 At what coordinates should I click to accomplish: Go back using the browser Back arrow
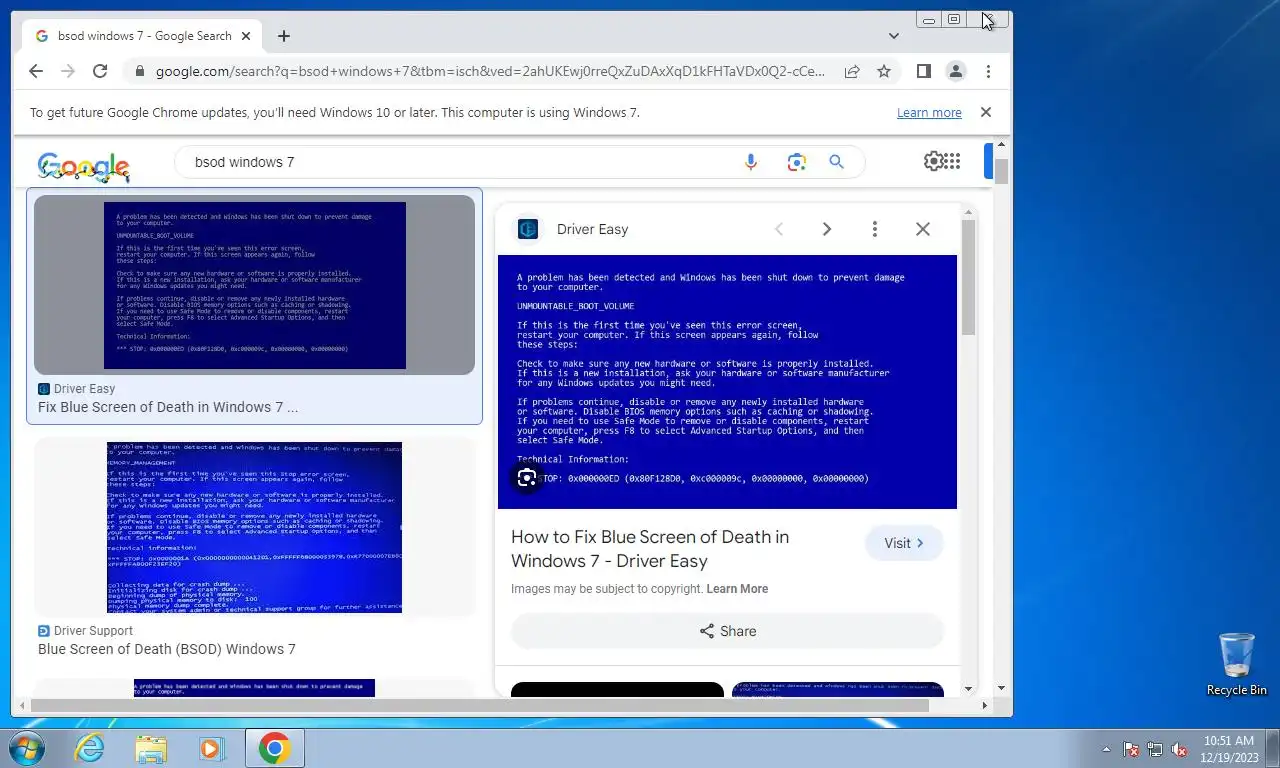click(x=36, y=71)
